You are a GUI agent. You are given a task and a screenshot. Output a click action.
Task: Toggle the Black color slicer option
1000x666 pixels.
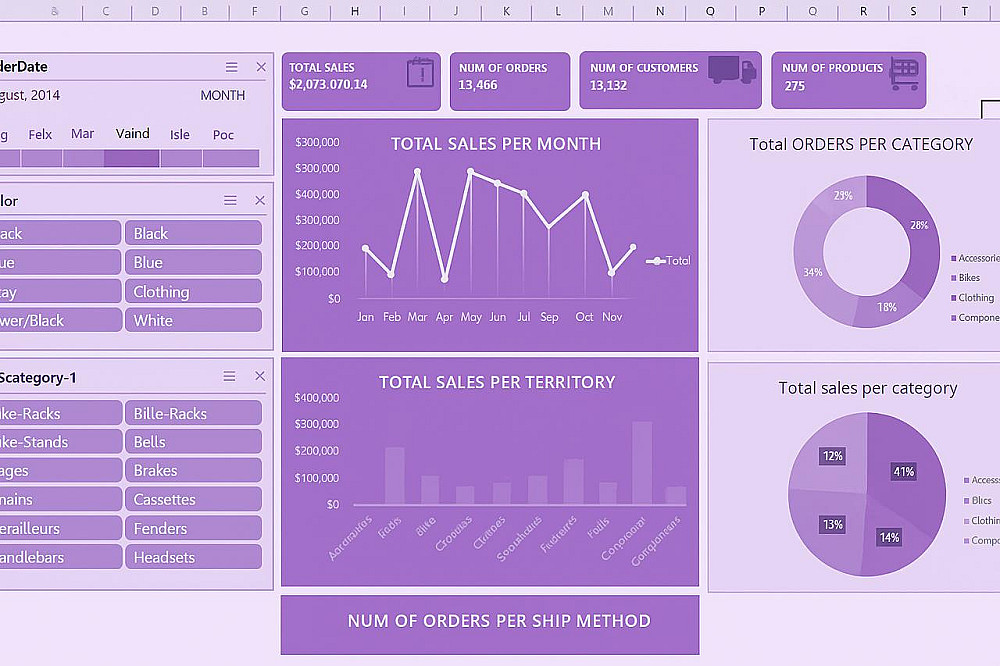point(193,233)
